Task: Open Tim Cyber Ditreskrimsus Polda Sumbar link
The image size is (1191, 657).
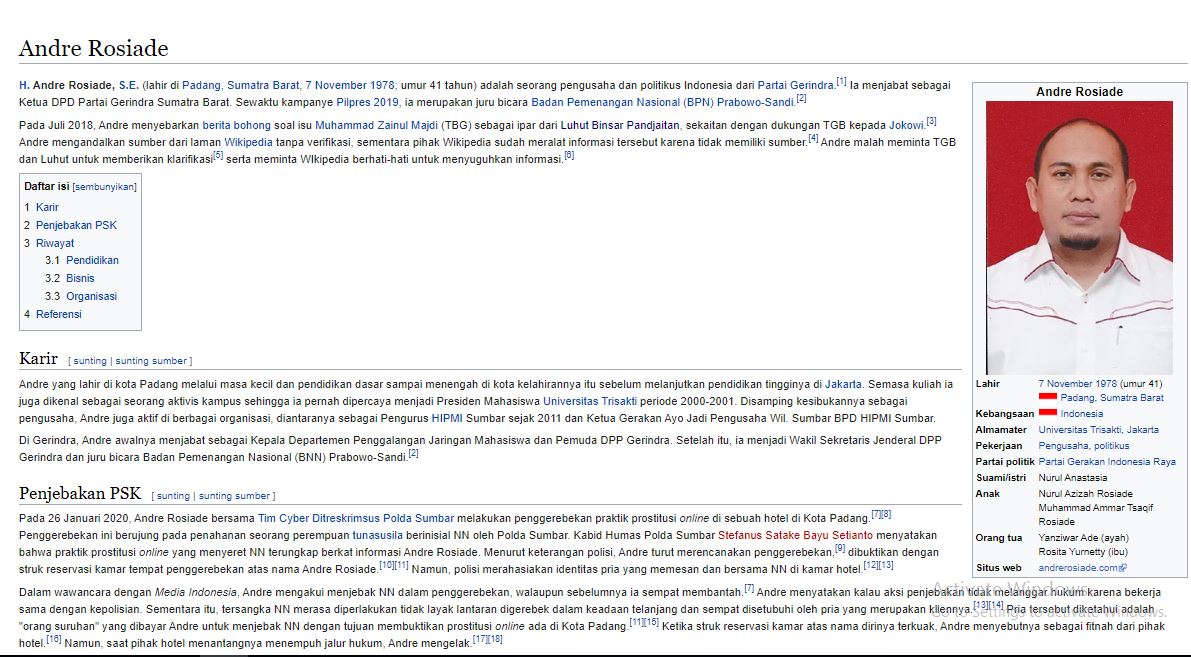Action: click(356, 519)
